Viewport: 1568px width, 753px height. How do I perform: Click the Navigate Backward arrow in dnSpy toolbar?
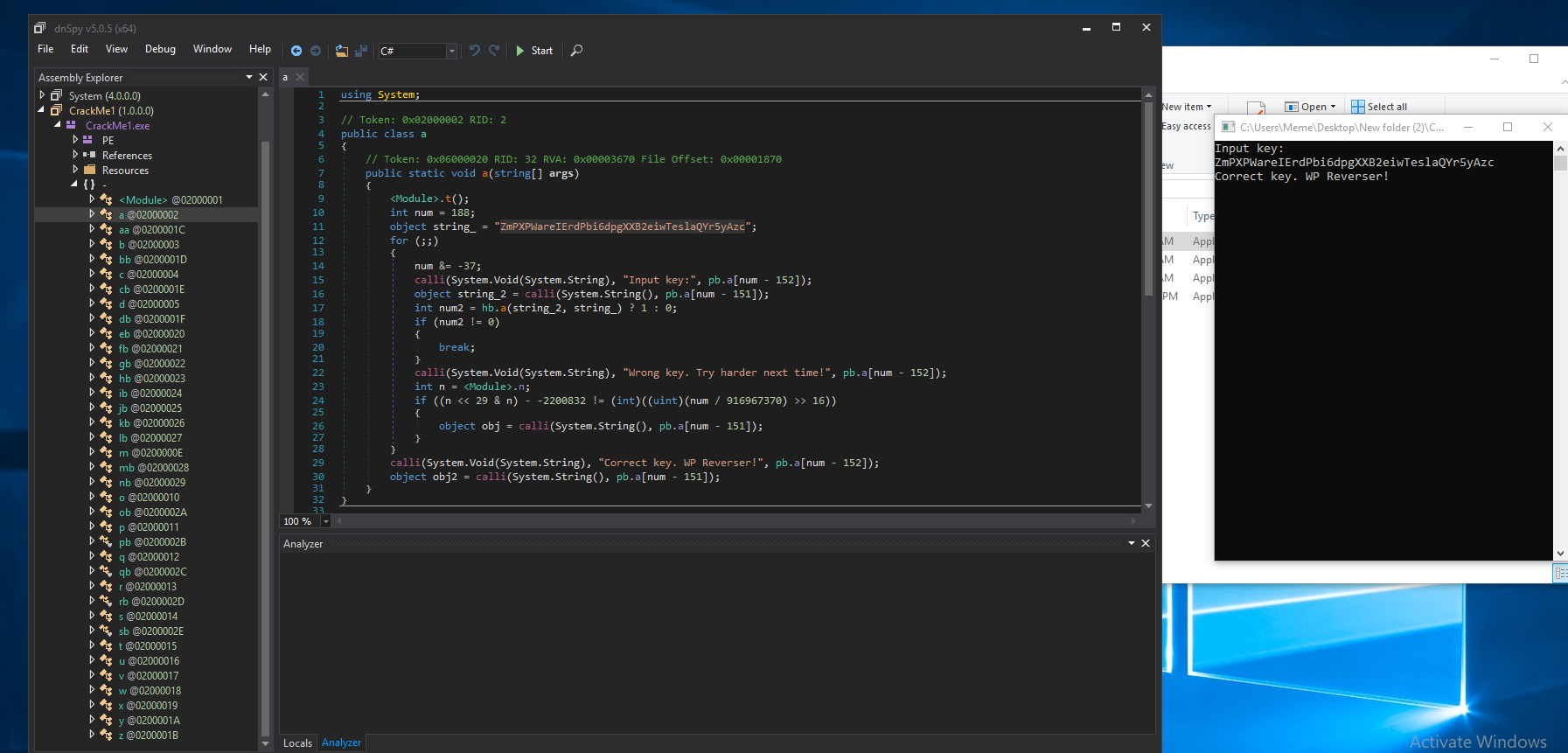pos(296,51)
